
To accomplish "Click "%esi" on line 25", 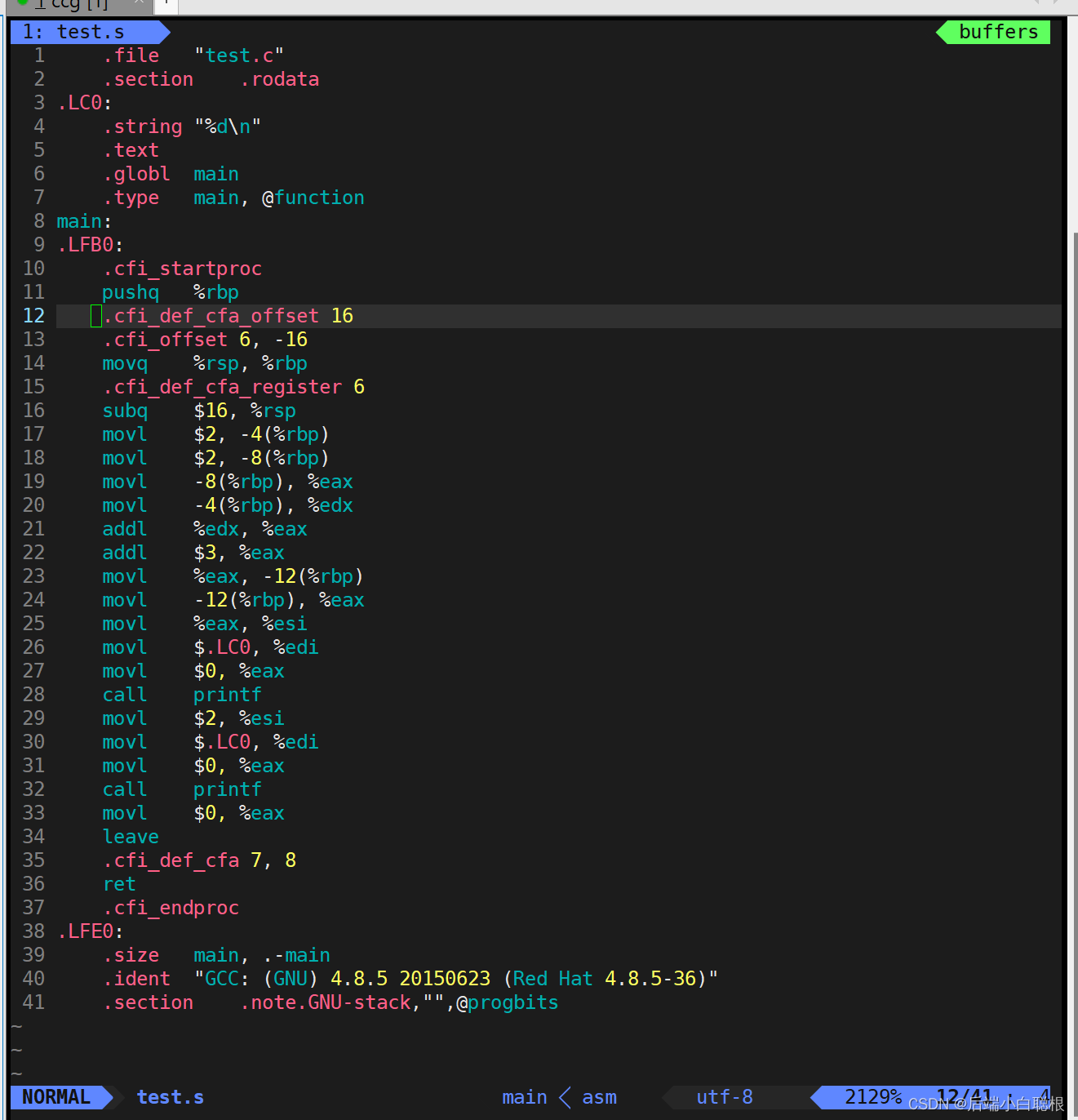I will click(x=285, y=624).
